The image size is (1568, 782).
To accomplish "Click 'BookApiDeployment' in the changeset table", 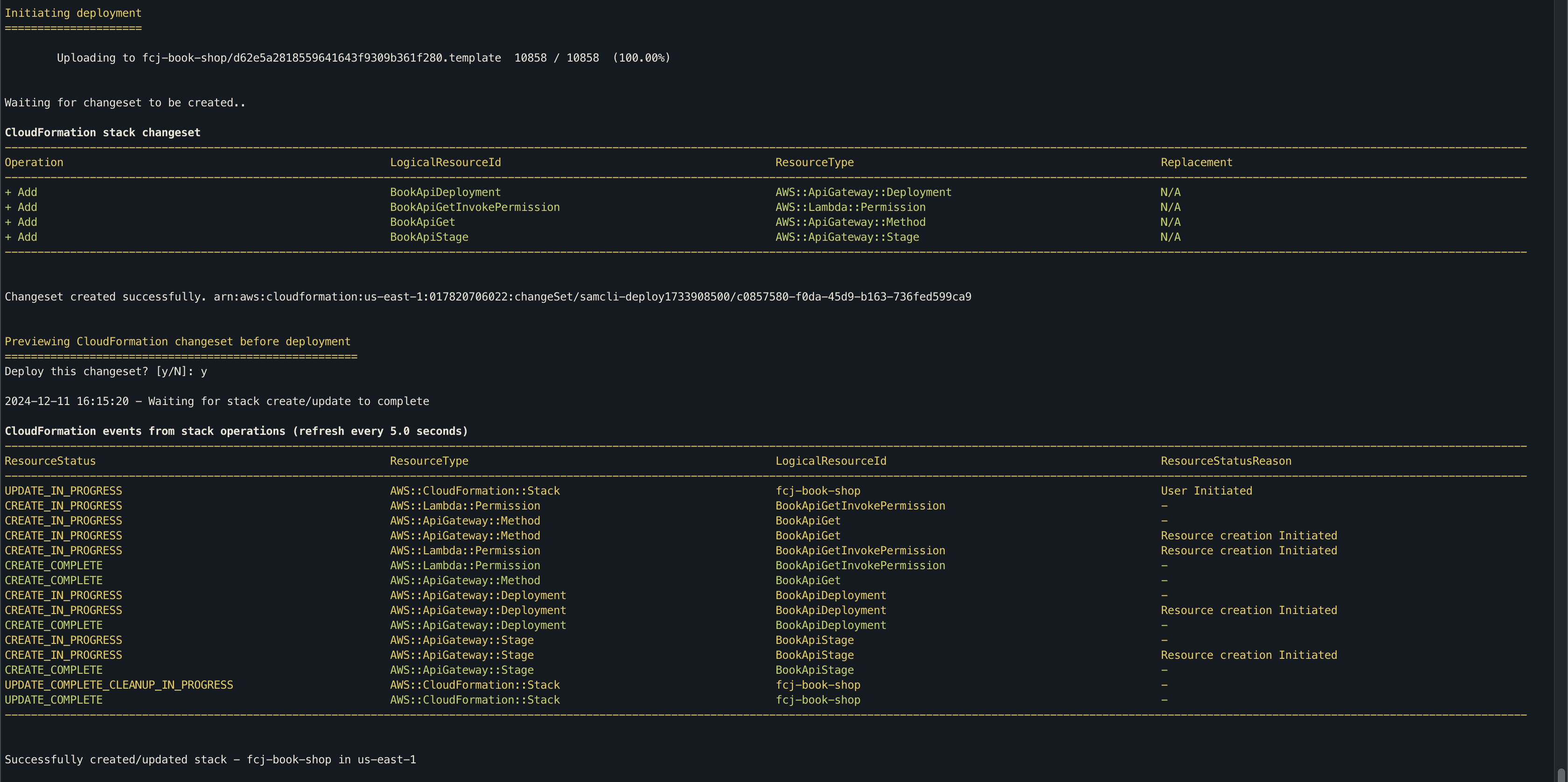I will pos(446,192).
